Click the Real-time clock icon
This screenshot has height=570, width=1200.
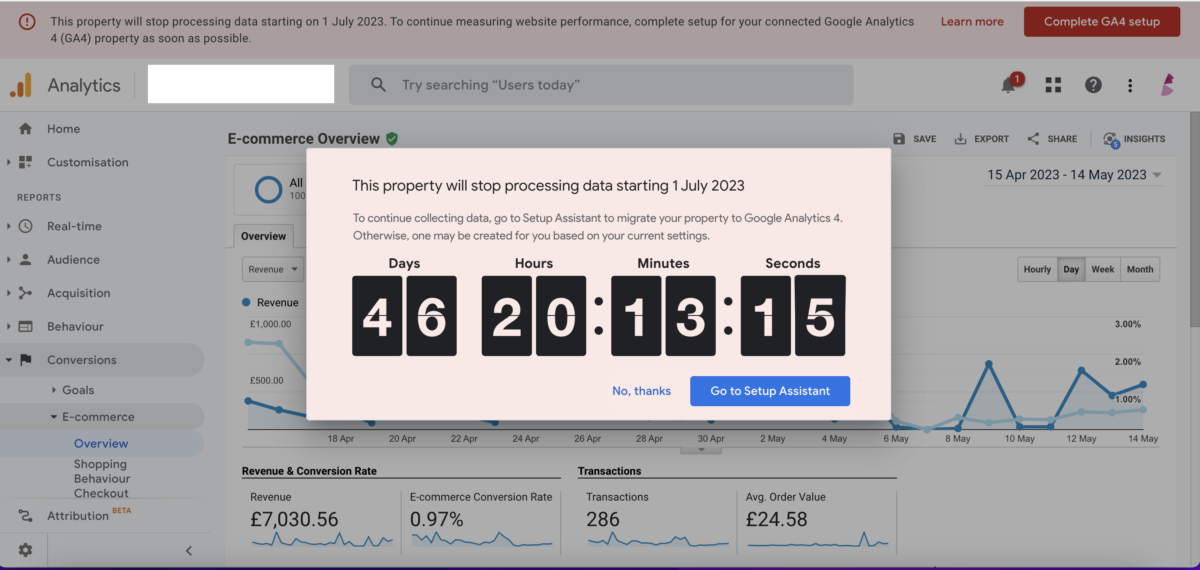tap(25, 226)
